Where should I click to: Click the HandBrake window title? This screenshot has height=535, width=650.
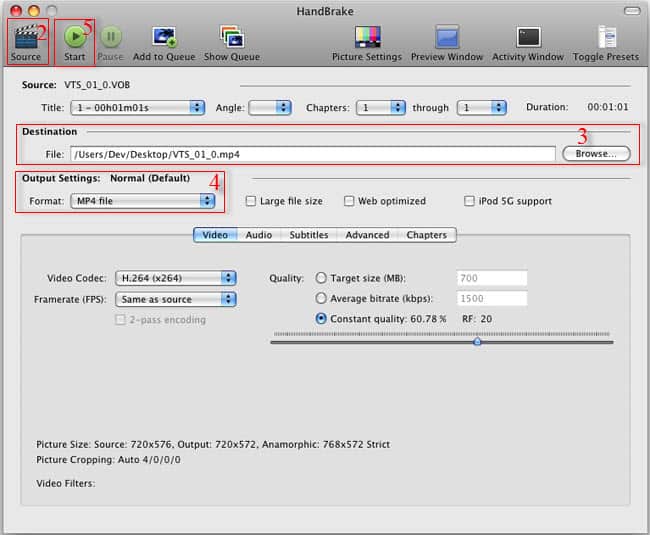pyautogui.click(x=325, y=11)
